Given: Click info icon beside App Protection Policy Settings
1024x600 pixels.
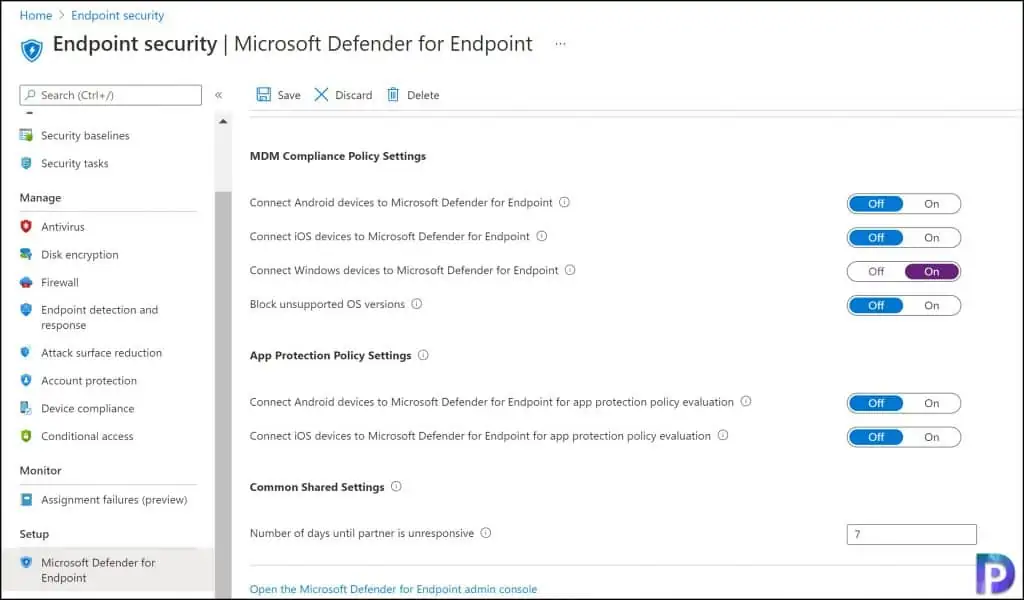Looking at the screenshot, I should pyautogui.click(x=423, y=355).
